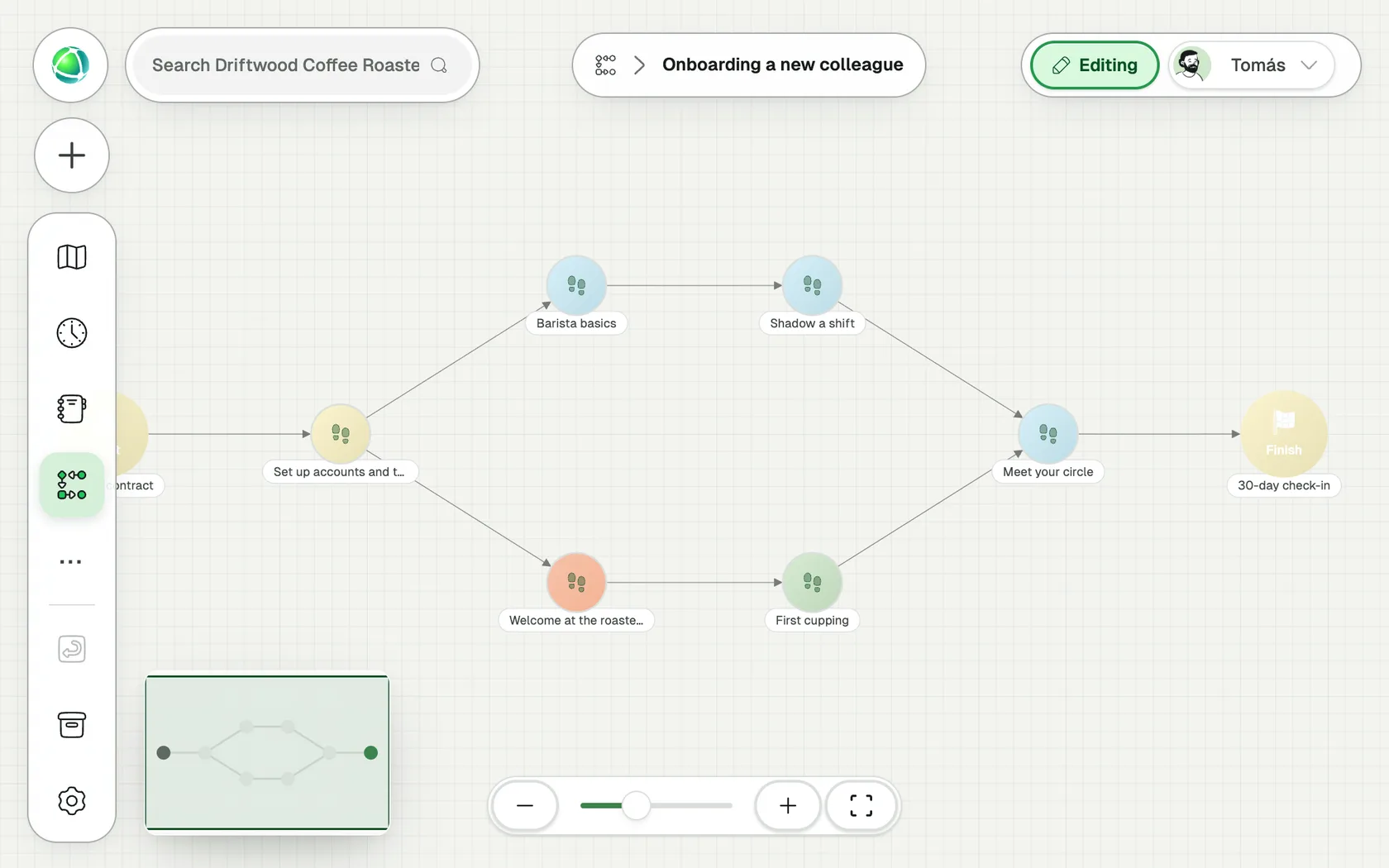Screen dimensions: 1389x868
Task: Open the paths breadcrumb root icon
Action: point(605,65)
